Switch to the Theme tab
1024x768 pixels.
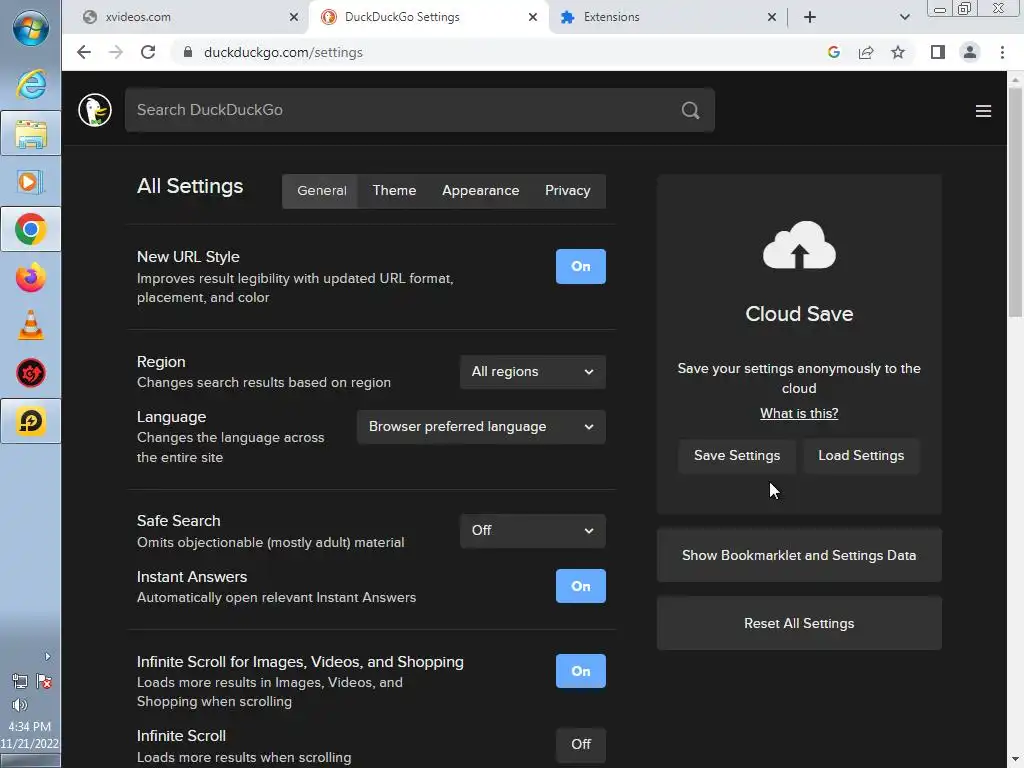pyautogui.click(x=394, y=191)
